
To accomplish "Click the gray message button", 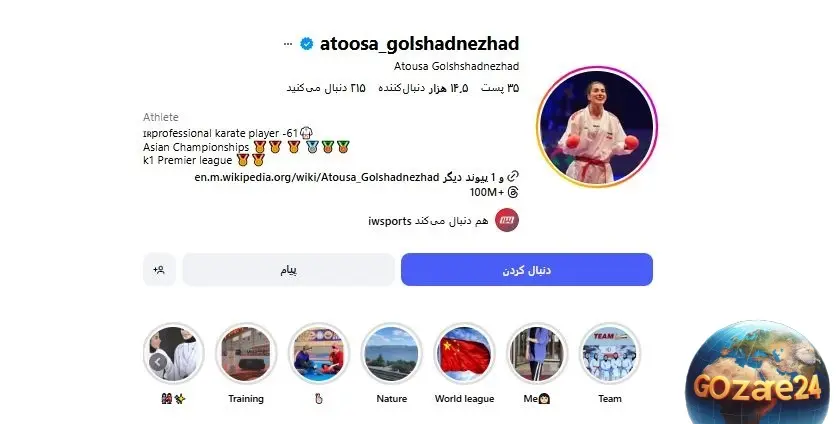I will [288, 270].
